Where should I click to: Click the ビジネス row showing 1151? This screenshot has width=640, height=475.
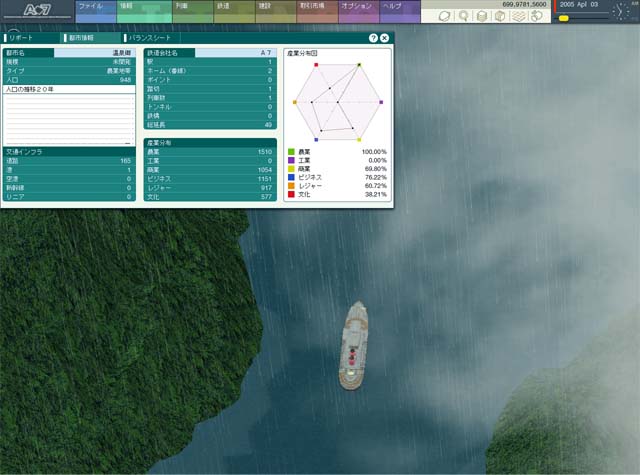pos(210,179)
